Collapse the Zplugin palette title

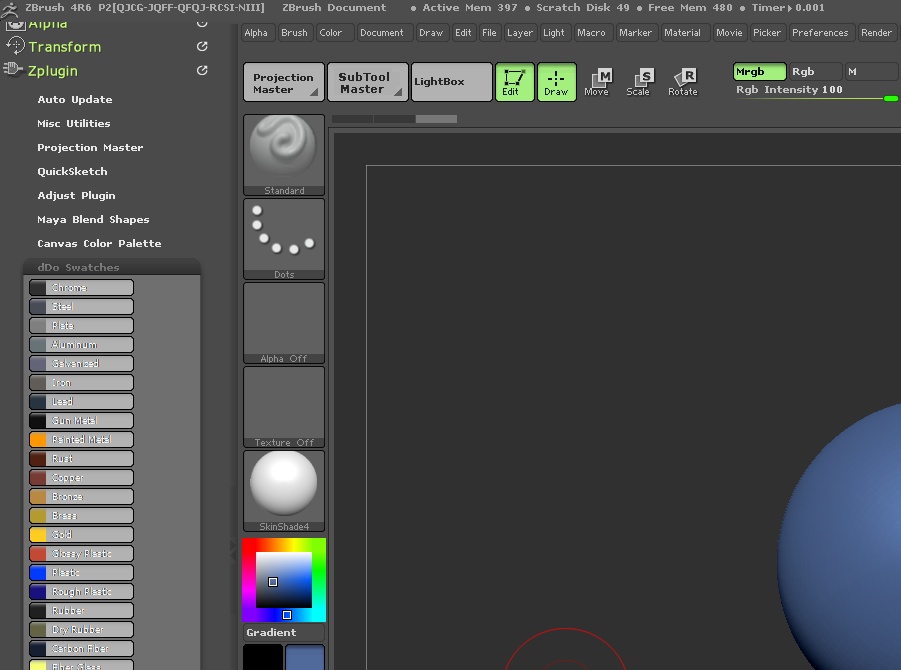53,71
